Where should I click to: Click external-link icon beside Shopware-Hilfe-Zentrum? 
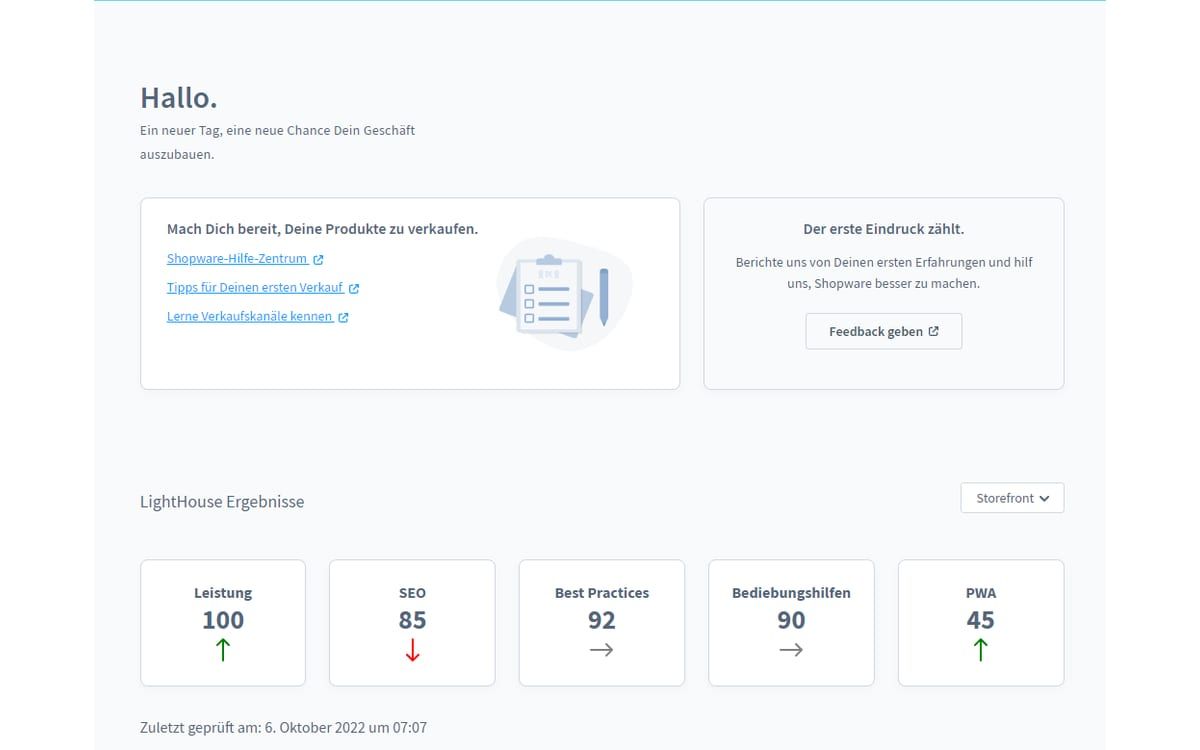click(318, 260)
